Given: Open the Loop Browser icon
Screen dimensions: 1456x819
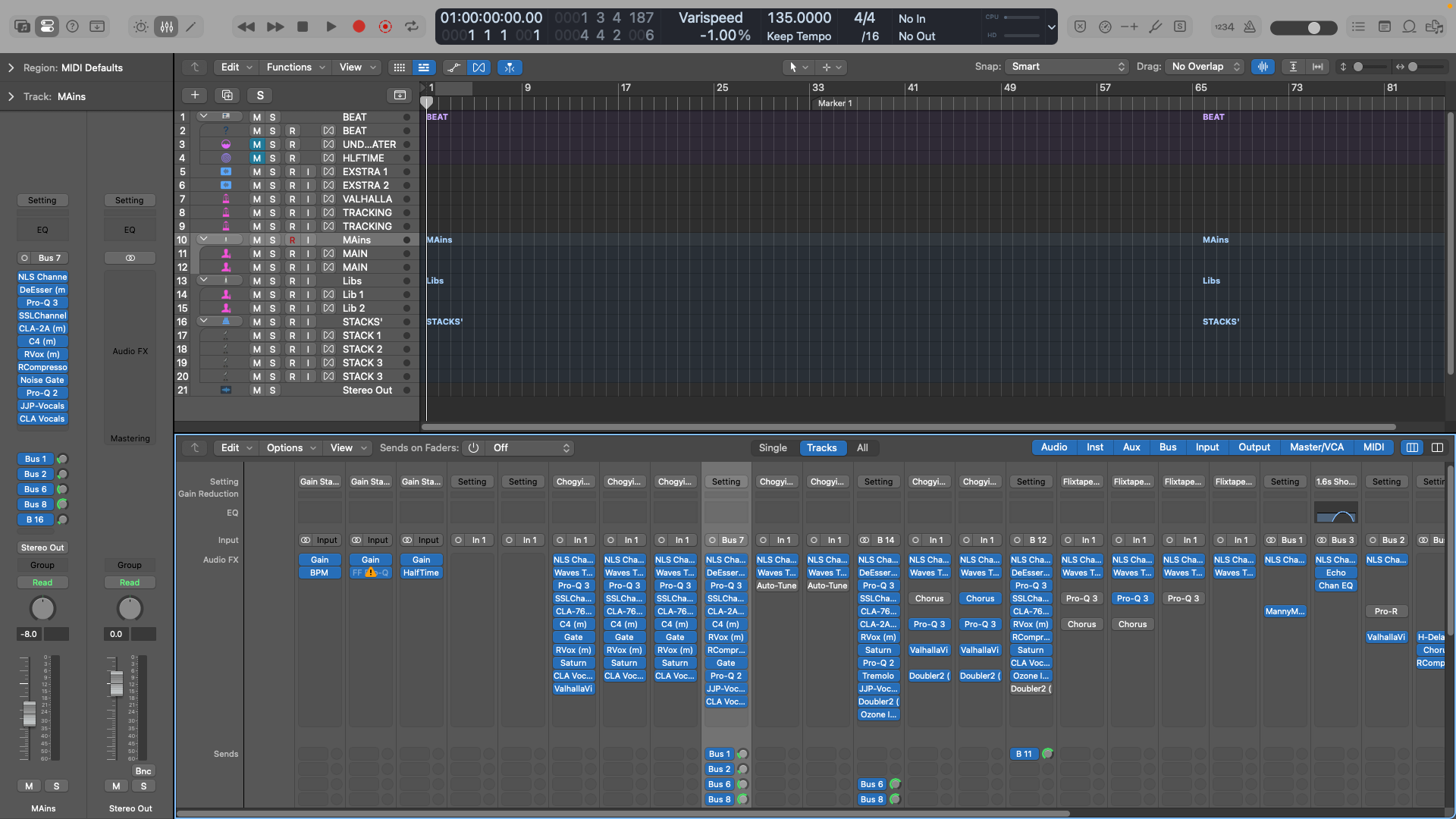Looking at the screenshot, I should coord(1409,27).
